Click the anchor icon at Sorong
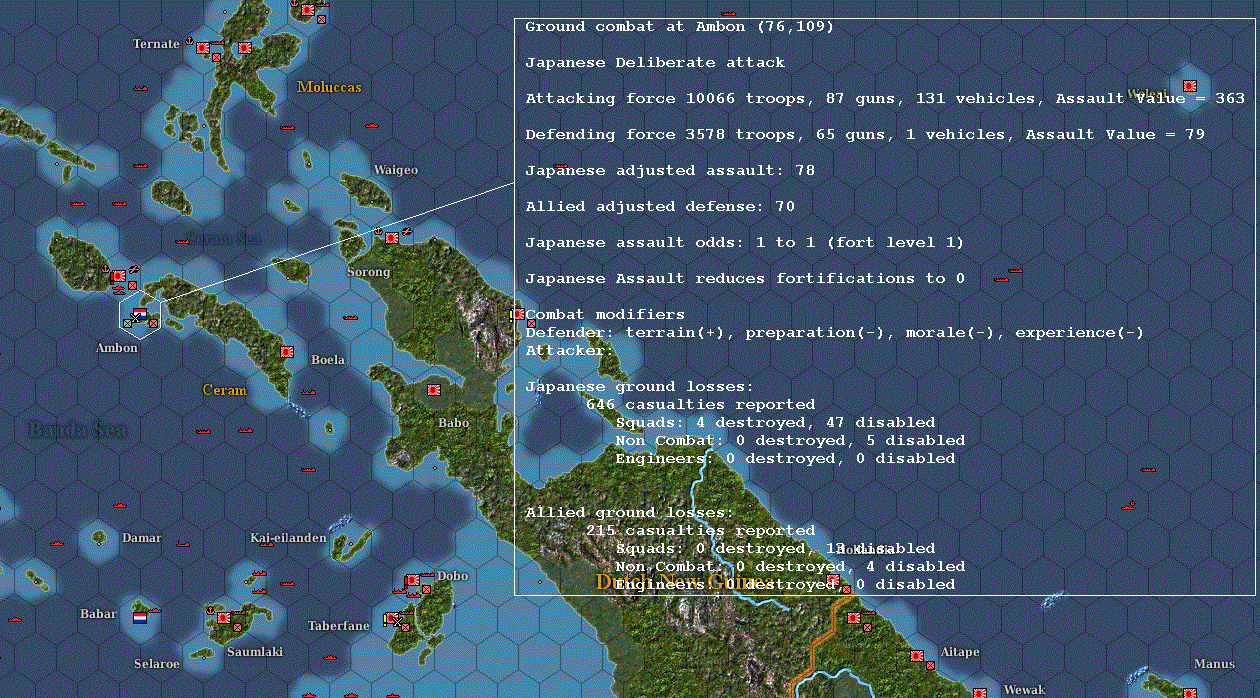Screen dimensions: 1260x698 tap(378, 230)
